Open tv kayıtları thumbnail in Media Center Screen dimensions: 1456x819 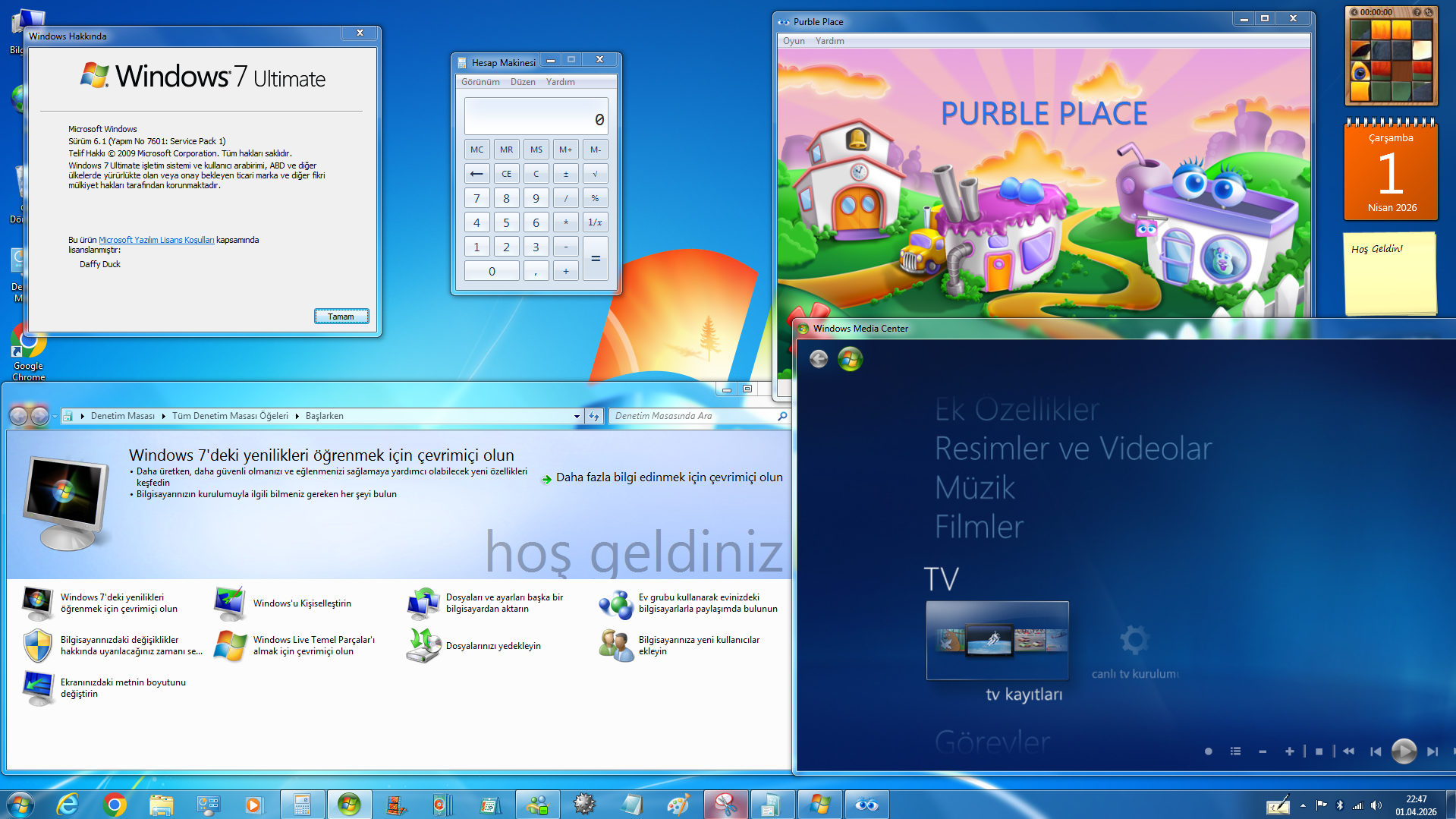click(997, 641)
